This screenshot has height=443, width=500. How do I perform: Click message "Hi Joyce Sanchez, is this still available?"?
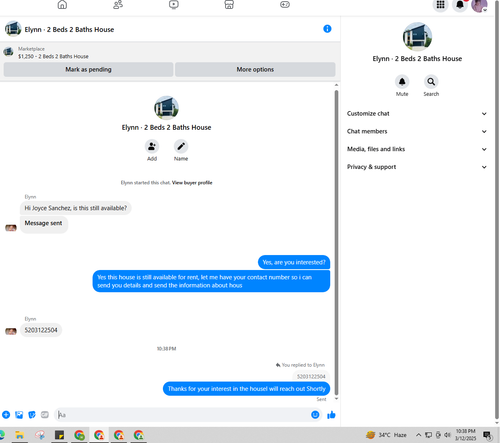tap(76, 208)
